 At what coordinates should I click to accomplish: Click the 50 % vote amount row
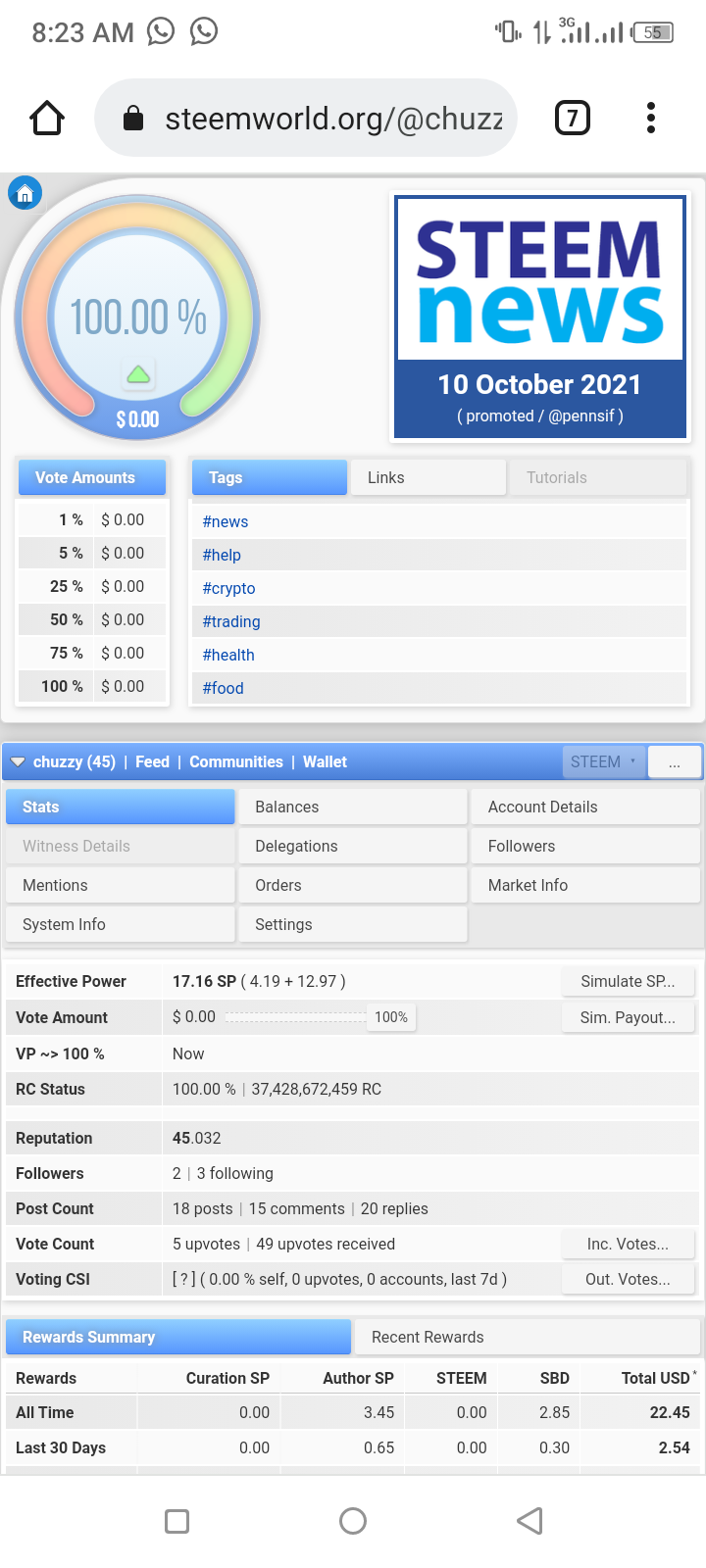94,619
